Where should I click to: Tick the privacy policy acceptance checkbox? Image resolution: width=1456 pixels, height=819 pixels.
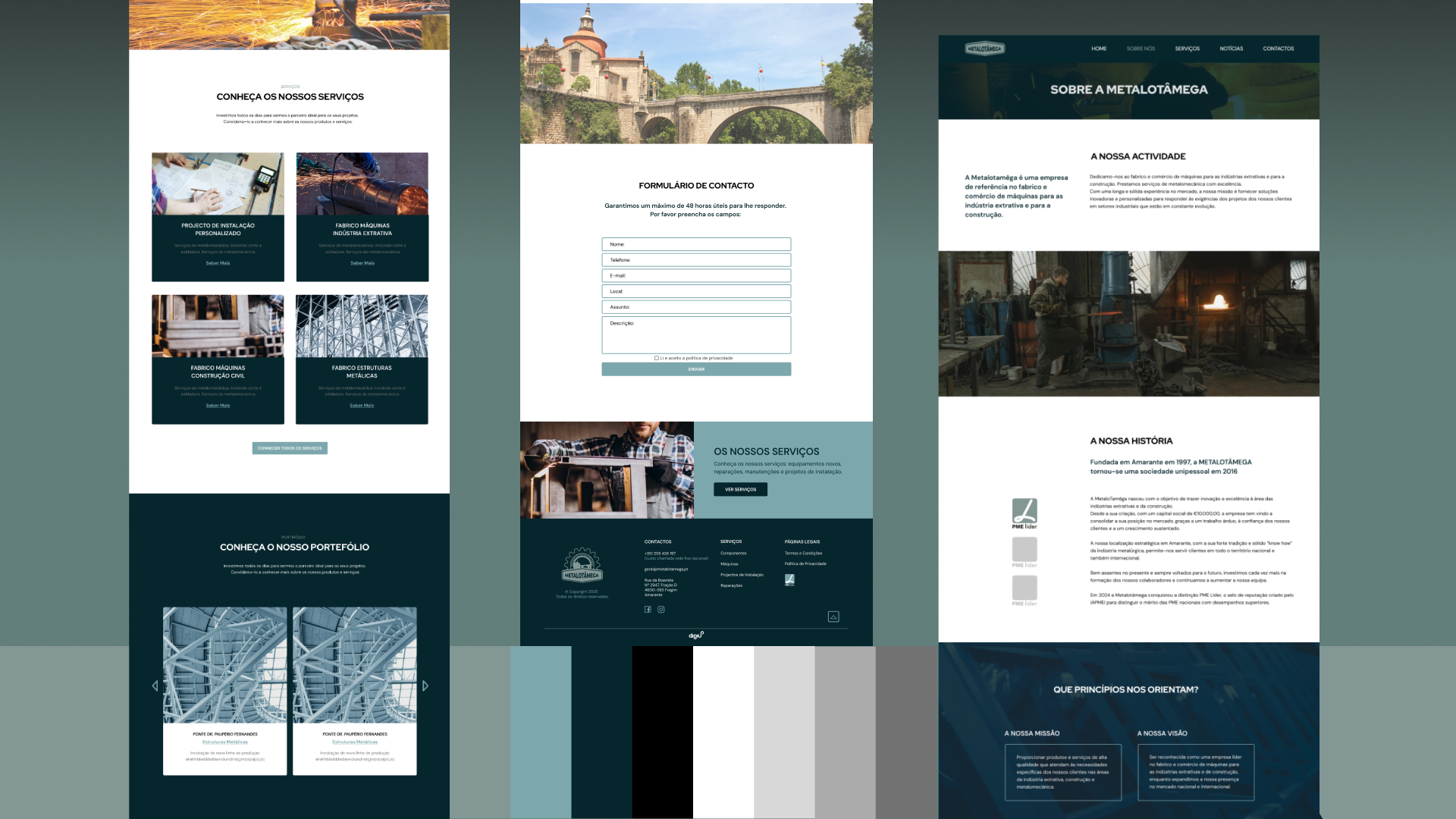click(657, 358)
